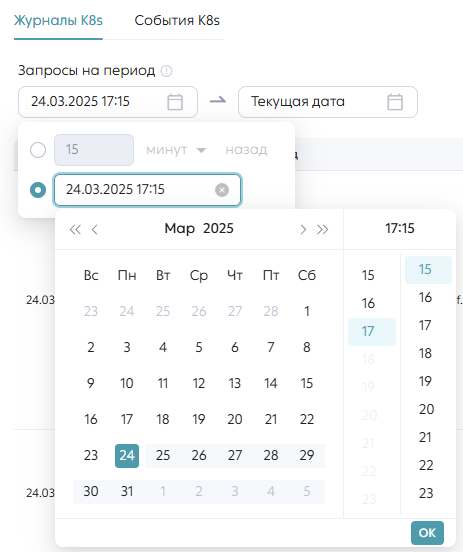Pick disabled March 30 in the calendar
The height and width of the screenshot is (552, 463).
[91, 491]
